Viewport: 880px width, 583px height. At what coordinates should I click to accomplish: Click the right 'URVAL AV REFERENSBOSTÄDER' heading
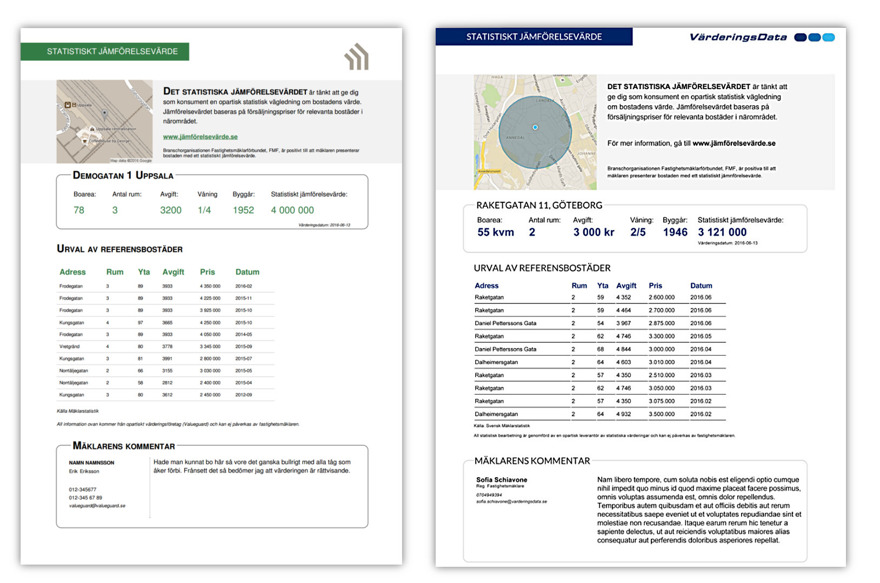542,268
